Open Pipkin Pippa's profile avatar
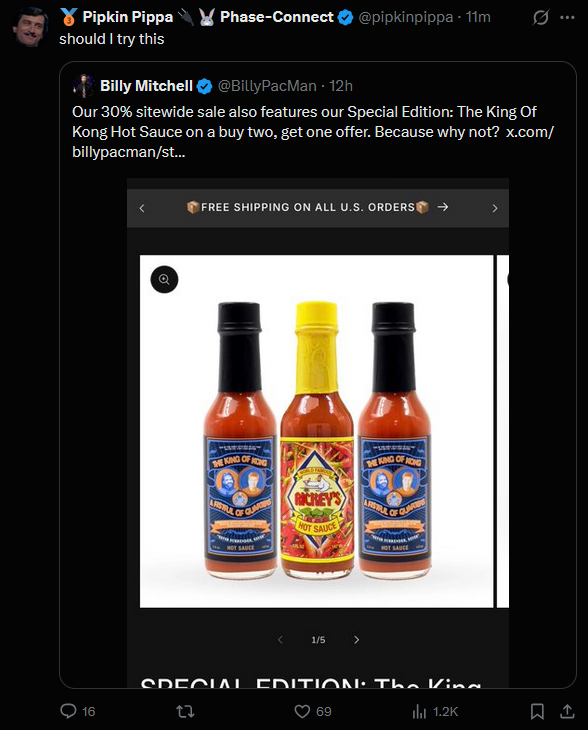 pos(30,27)
